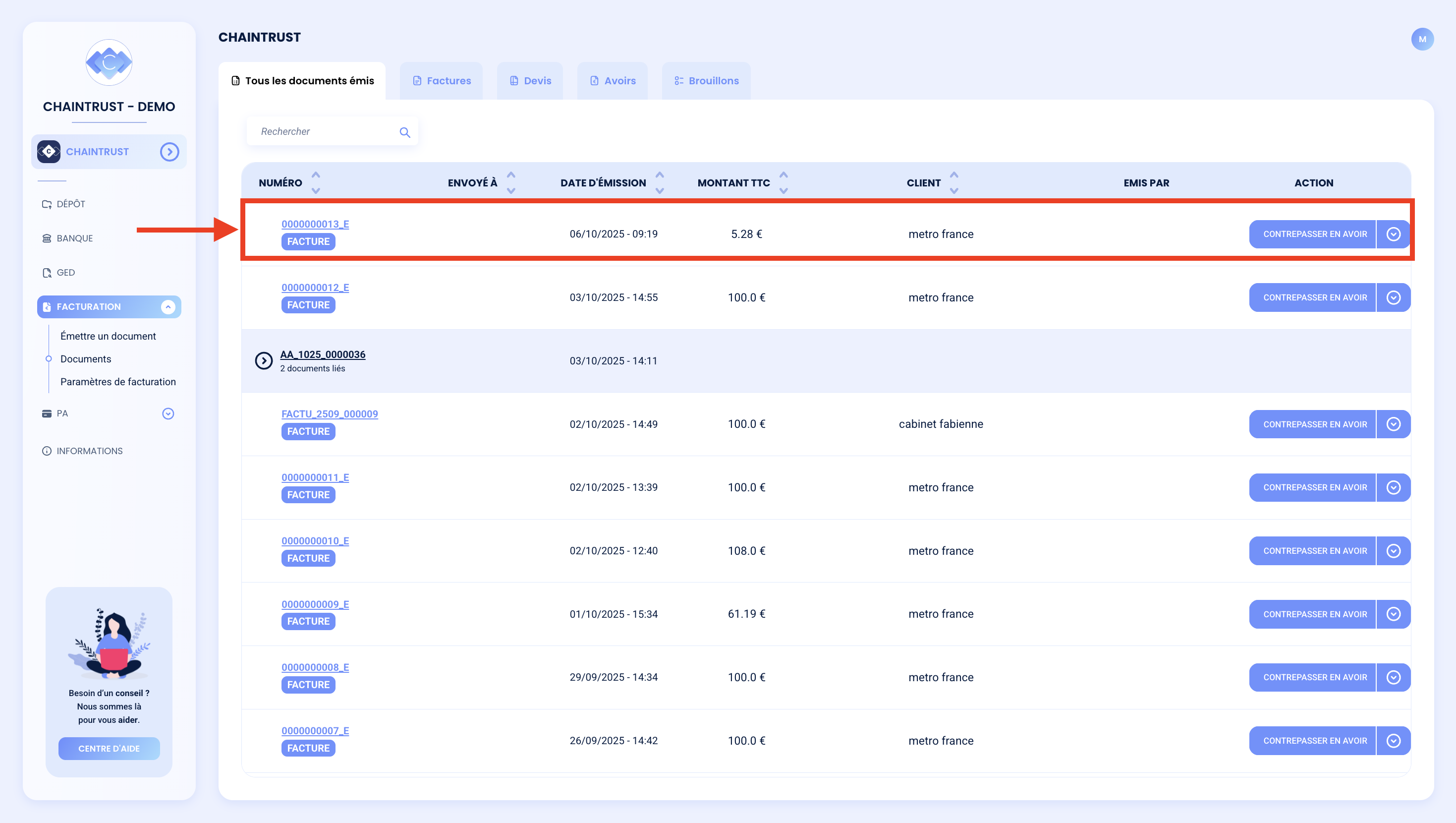Switch to the Avoirs tab
The width and height of the screenshot is (1456, 823).
613,81
